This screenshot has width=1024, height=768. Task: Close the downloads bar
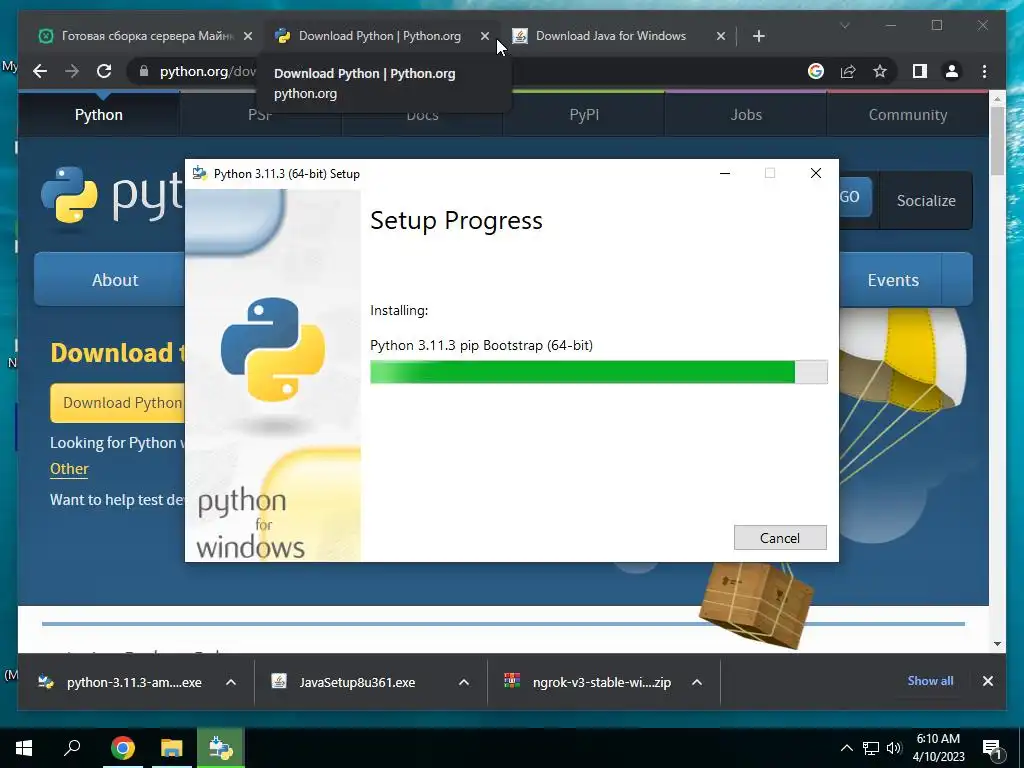coord(987,680)
